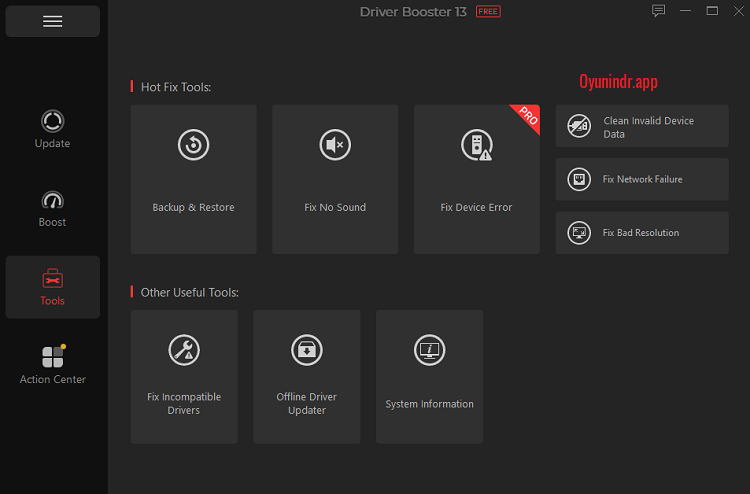
Task: Click the PRO ribbon badge
Action: pos(528,116)
